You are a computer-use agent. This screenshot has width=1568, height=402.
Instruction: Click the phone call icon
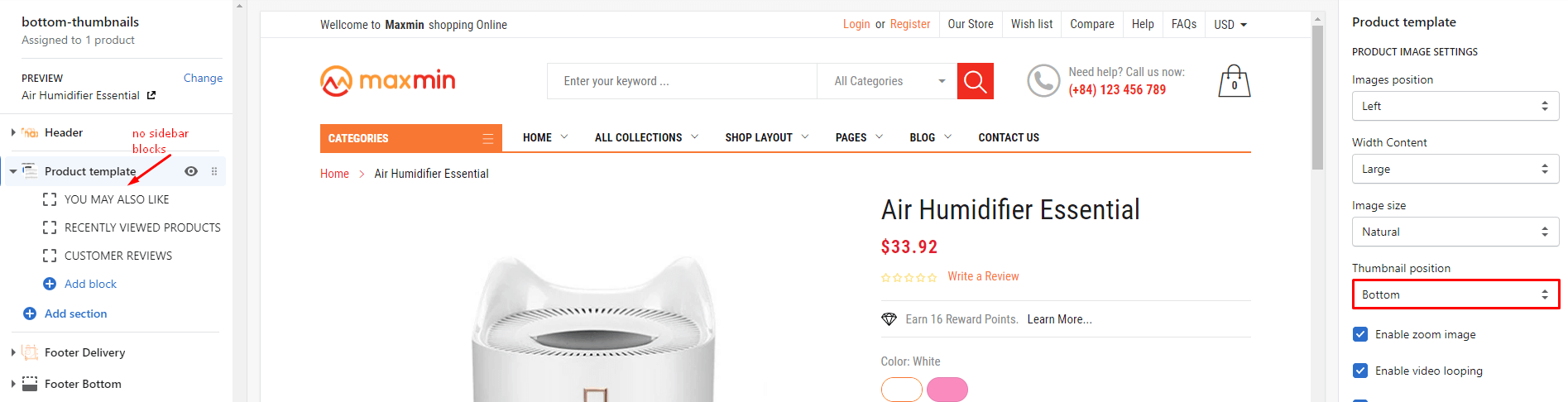(x=1043, y=81)
